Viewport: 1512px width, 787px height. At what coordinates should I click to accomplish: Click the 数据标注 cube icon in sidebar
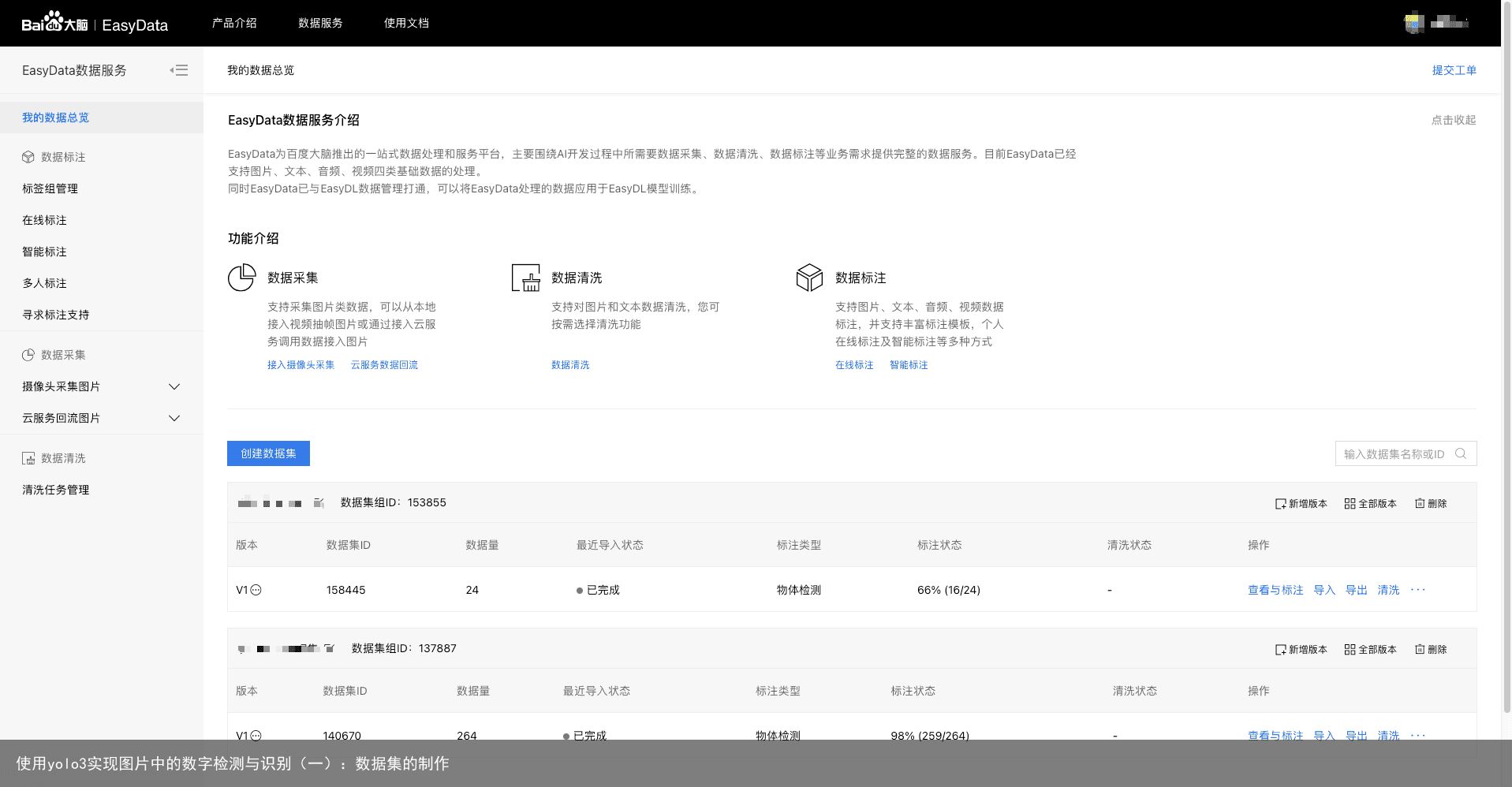(28, 157)
